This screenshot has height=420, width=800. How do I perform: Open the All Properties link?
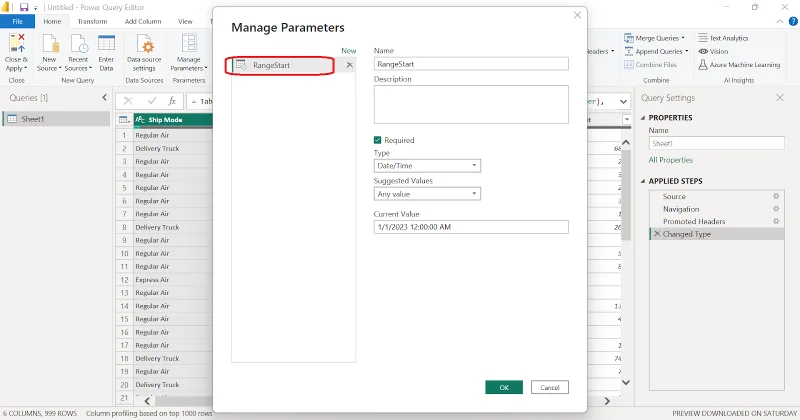(x=670, y=160)
